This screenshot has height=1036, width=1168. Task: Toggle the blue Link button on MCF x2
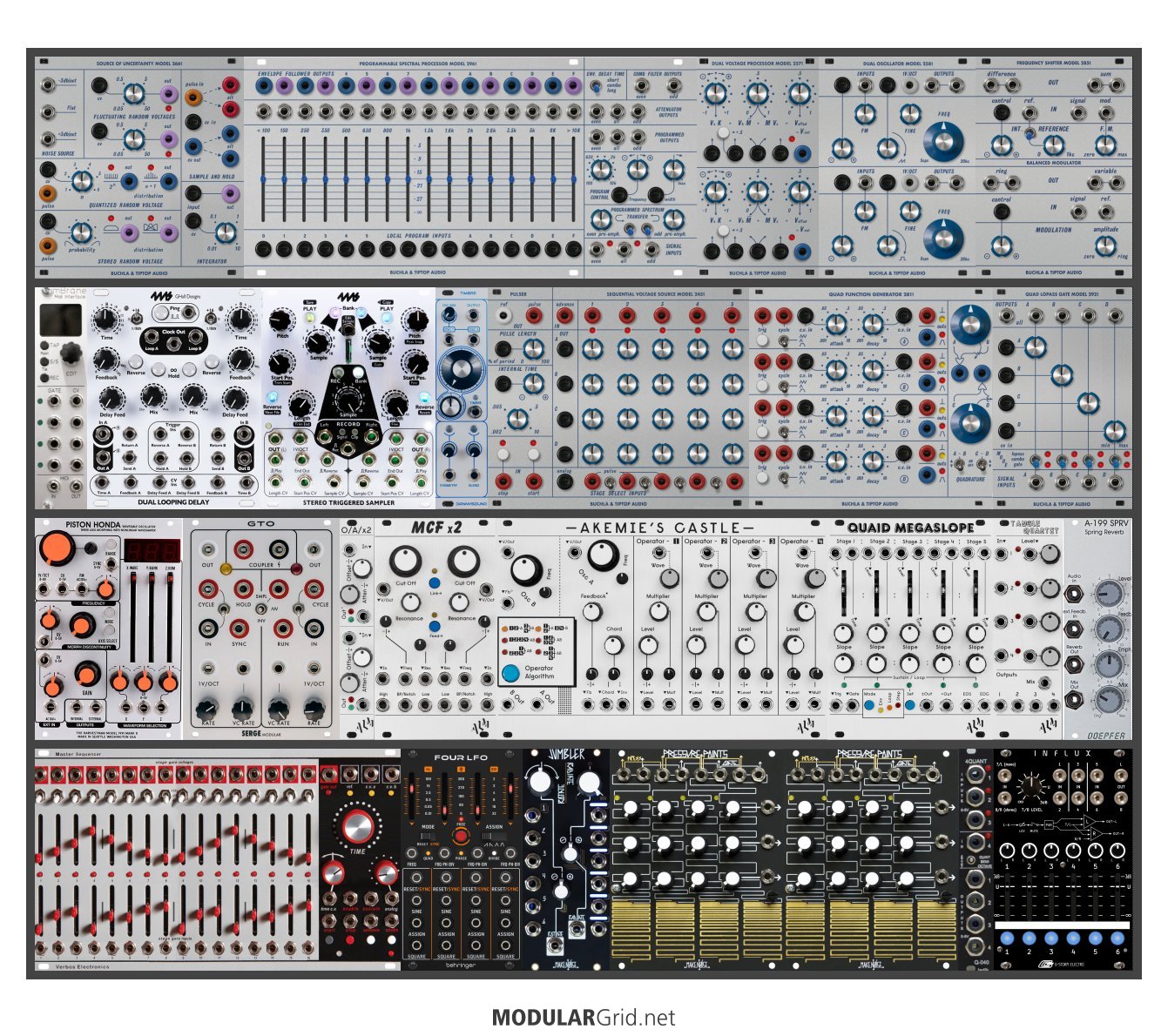[x=434, y=583]
